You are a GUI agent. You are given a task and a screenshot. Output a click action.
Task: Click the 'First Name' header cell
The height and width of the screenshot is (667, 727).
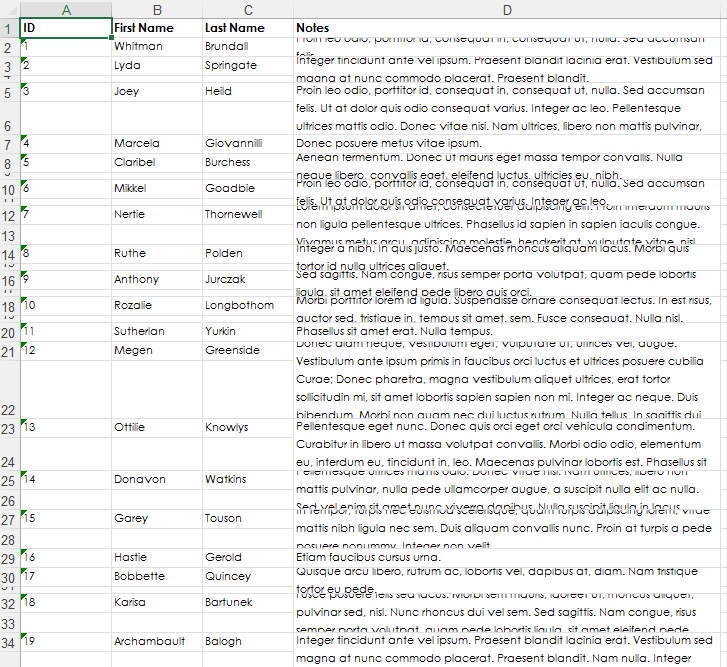click(157, 28)
